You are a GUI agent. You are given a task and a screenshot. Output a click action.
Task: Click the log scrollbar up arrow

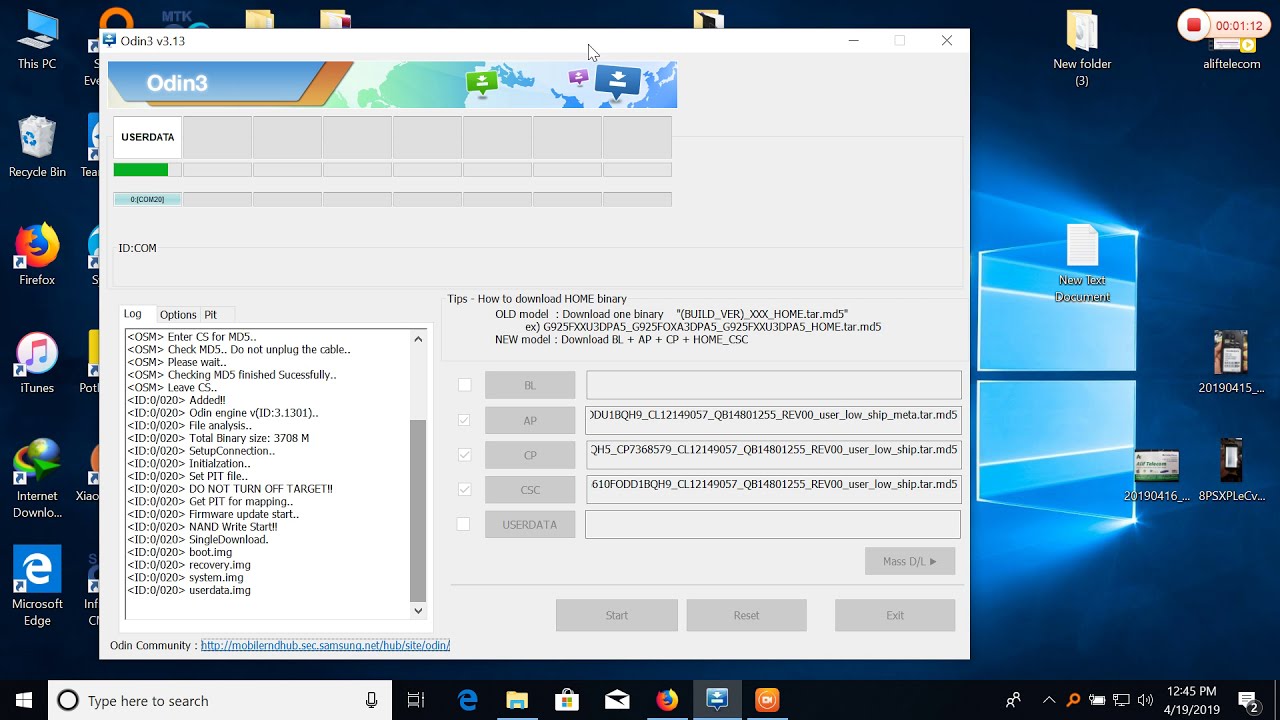click(418, 339)
